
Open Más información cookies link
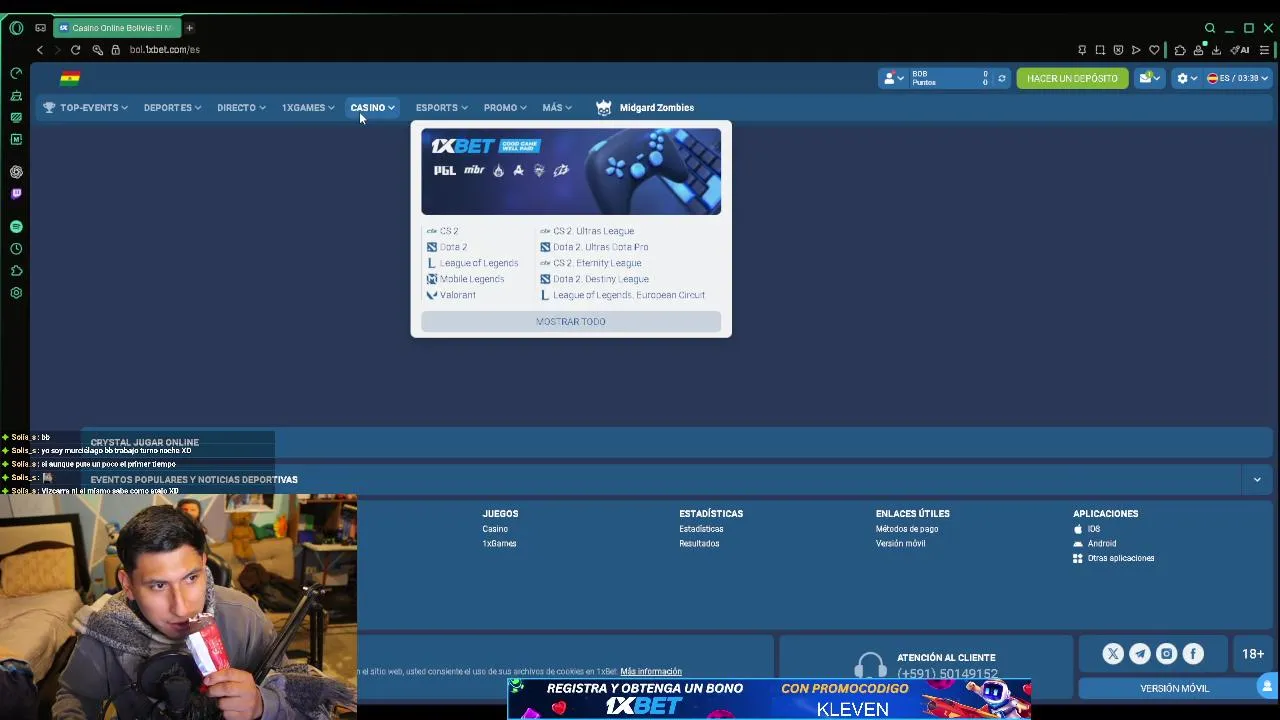point(651,672)
